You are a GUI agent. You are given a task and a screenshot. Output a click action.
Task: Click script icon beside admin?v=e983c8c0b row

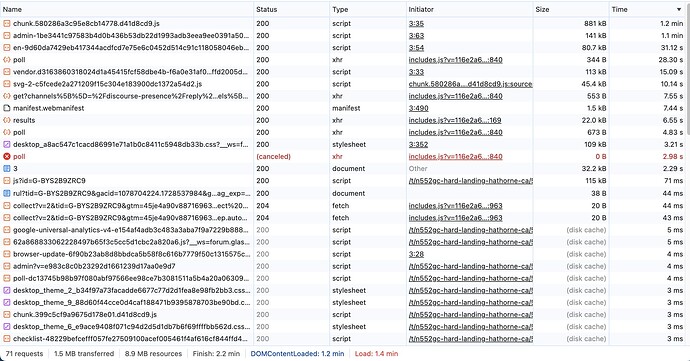pyautogui.click(x=7, y=266)
